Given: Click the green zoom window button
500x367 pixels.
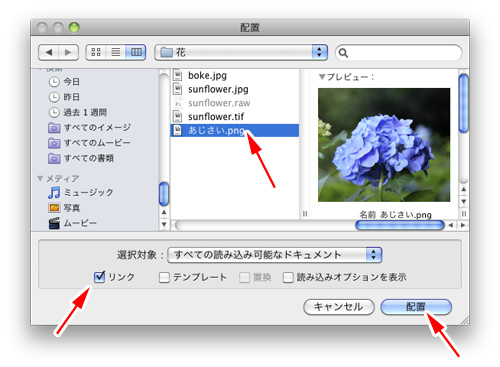Looking at the screenshot, I should pos(74,27).
